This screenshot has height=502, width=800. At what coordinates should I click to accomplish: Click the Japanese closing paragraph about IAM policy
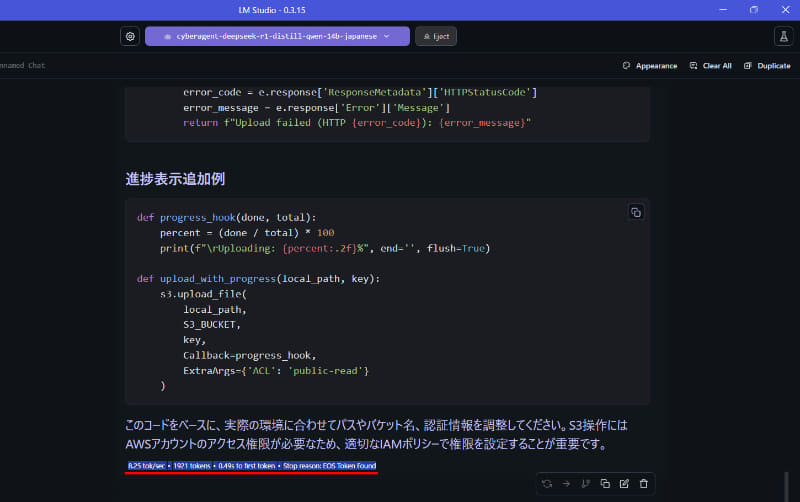[x=377, y=435]
